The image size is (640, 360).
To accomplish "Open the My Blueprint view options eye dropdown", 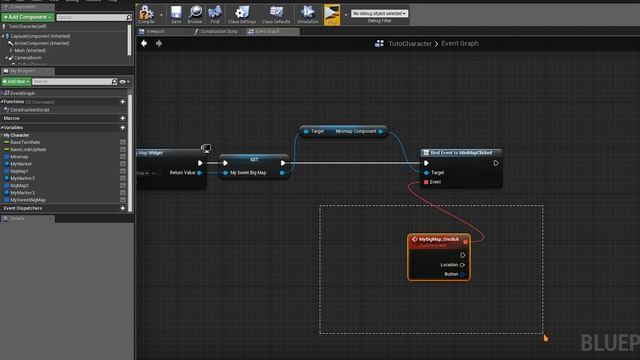I will (124, 82).
